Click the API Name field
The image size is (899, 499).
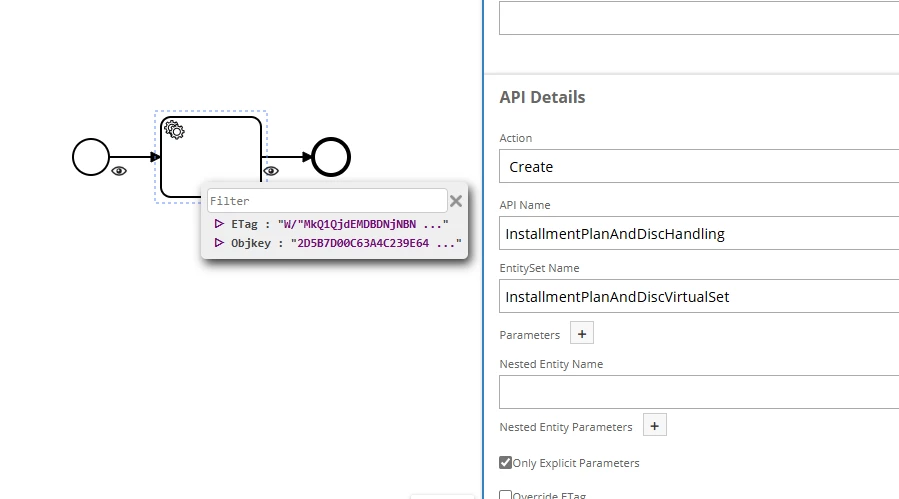(x=699, y=233)
